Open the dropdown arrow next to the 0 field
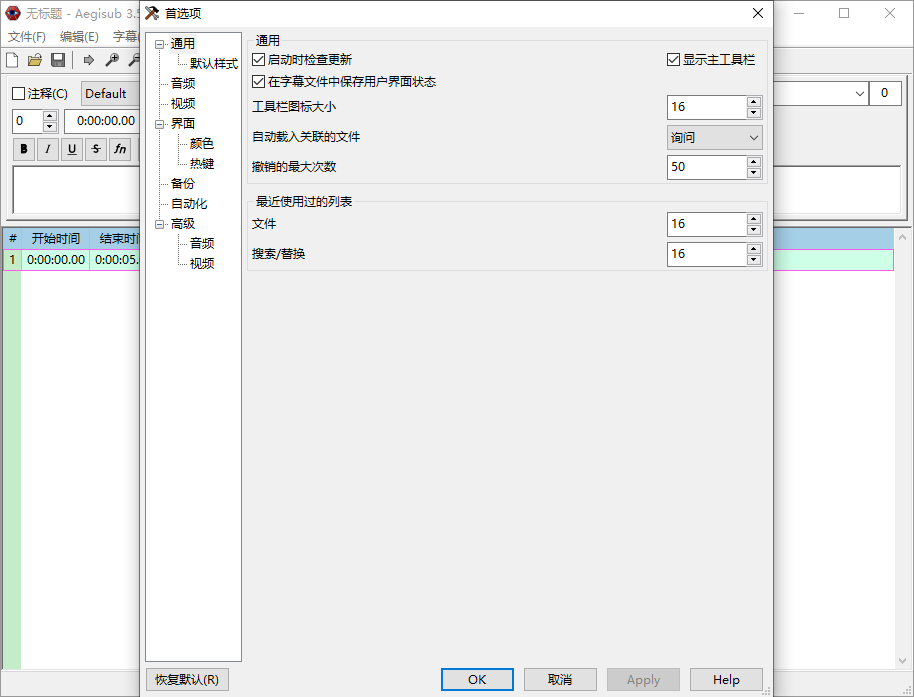 (859, 94)
